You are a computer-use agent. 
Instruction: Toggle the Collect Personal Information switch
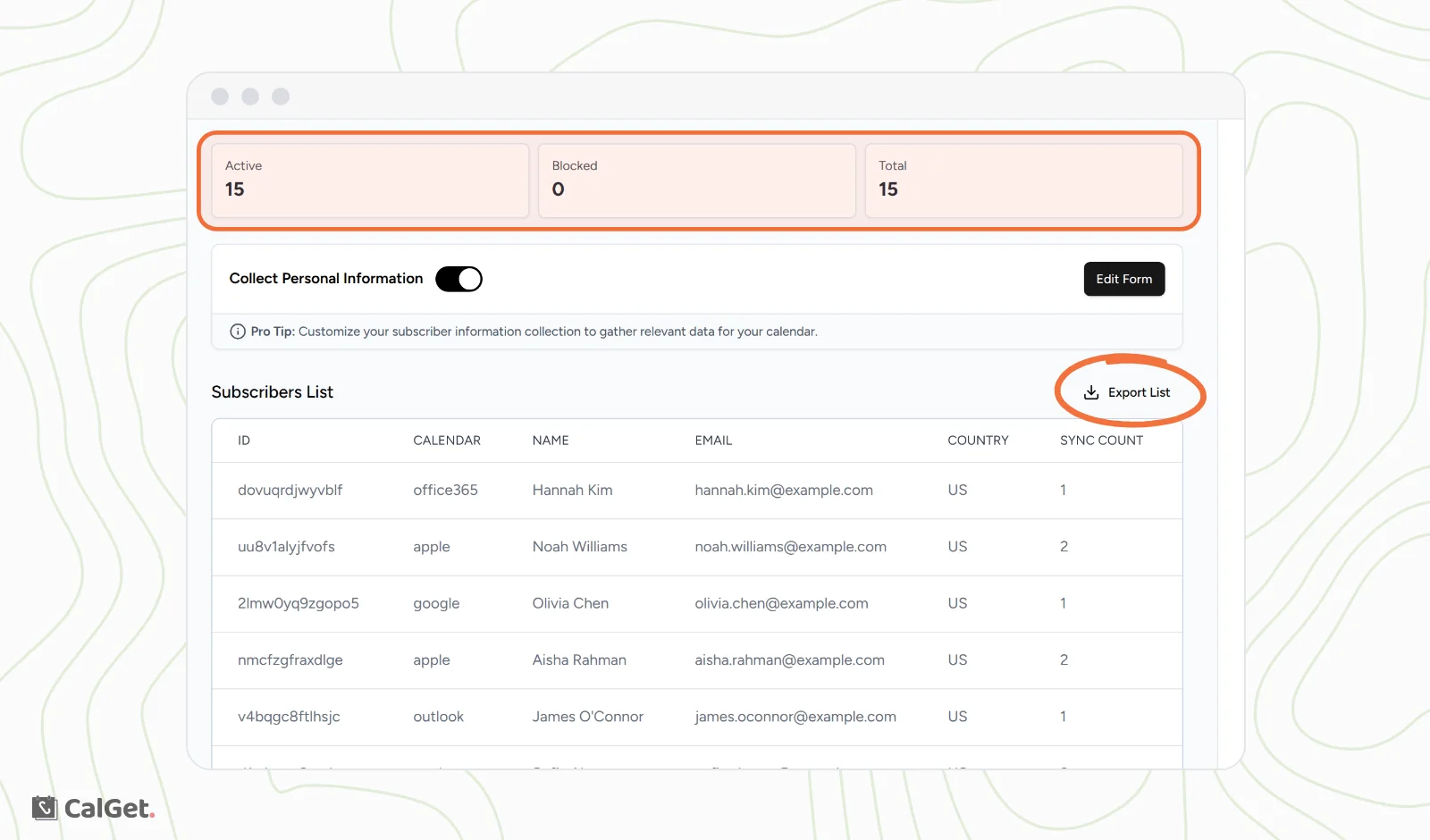pos(458,279)
